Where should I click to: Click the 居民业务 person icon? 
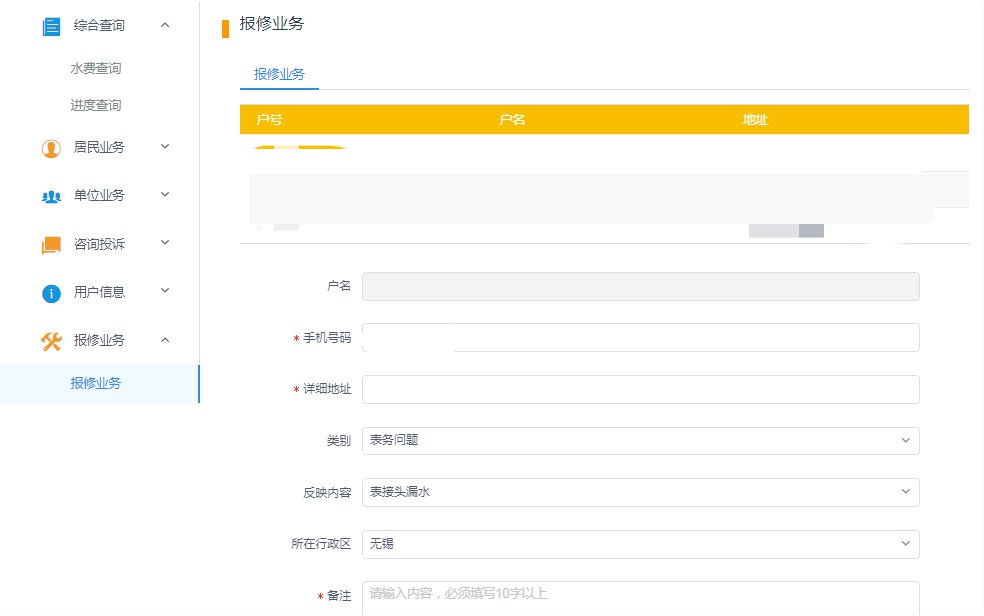pos(51,149)
